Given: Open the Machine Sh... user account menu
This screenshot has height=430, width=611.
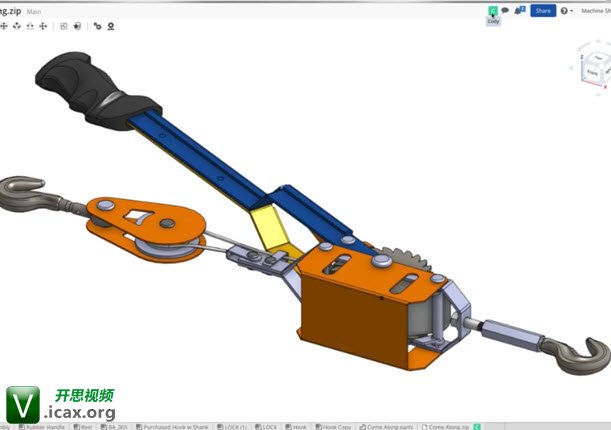Looking at the screenshot, I should 596,11.
